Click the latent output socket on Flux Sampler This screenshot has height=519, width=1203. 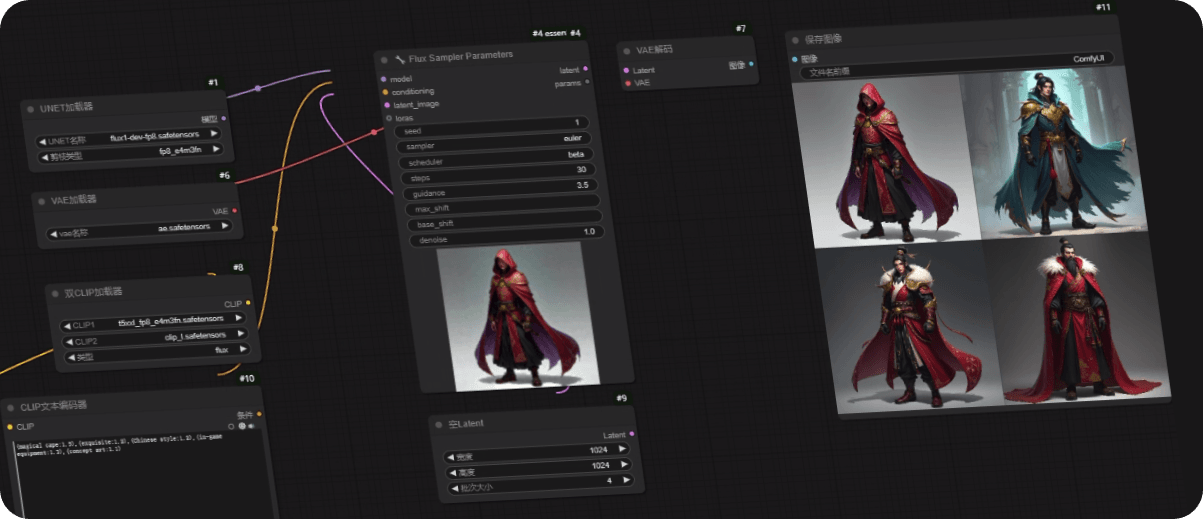[586, 69]
